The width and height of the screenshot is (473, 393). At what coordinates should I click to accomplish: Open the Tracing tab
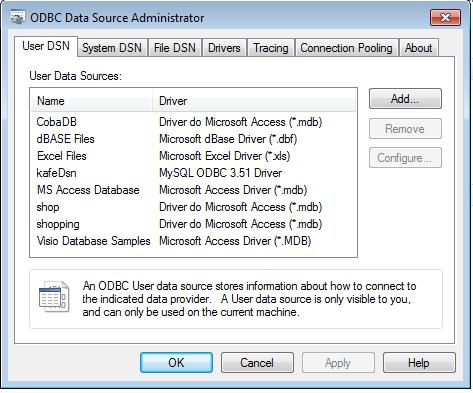[271, 48]
